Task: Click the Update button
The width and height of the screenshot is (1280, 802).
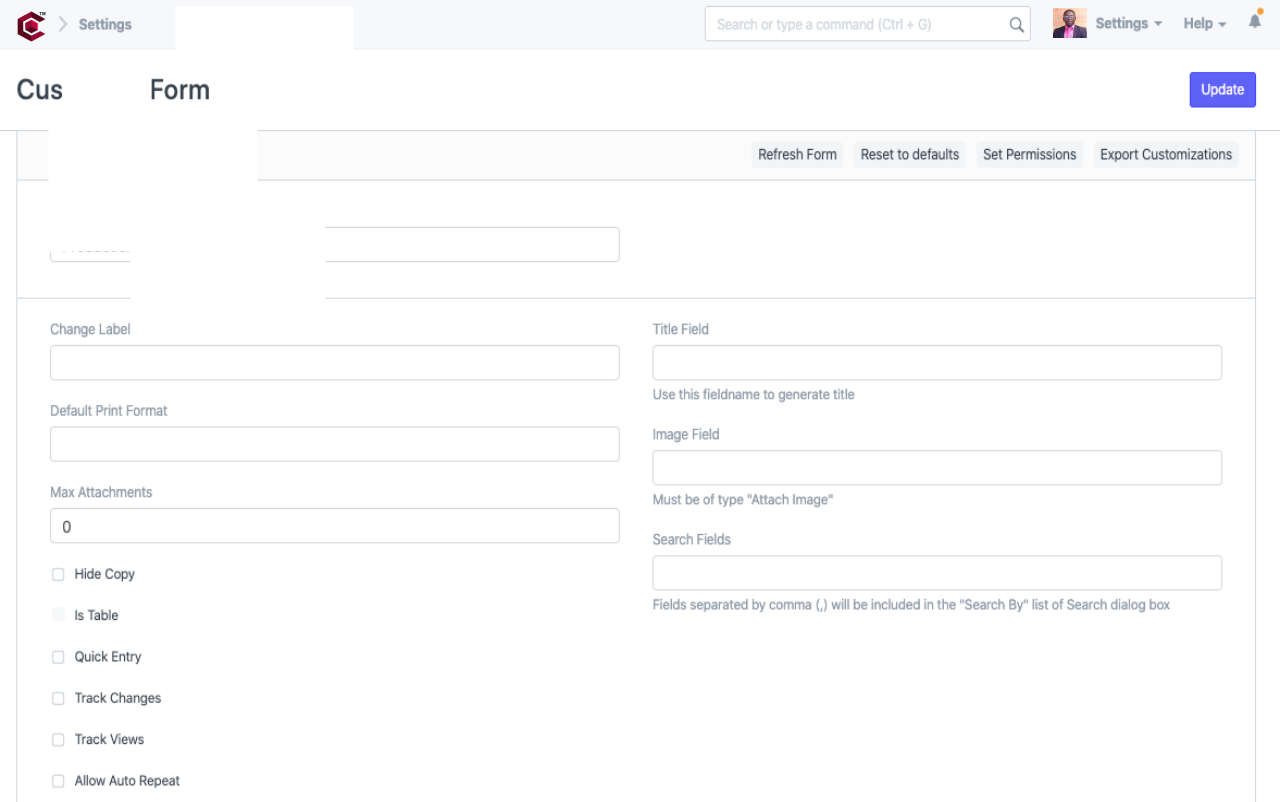Action: 1222,90
